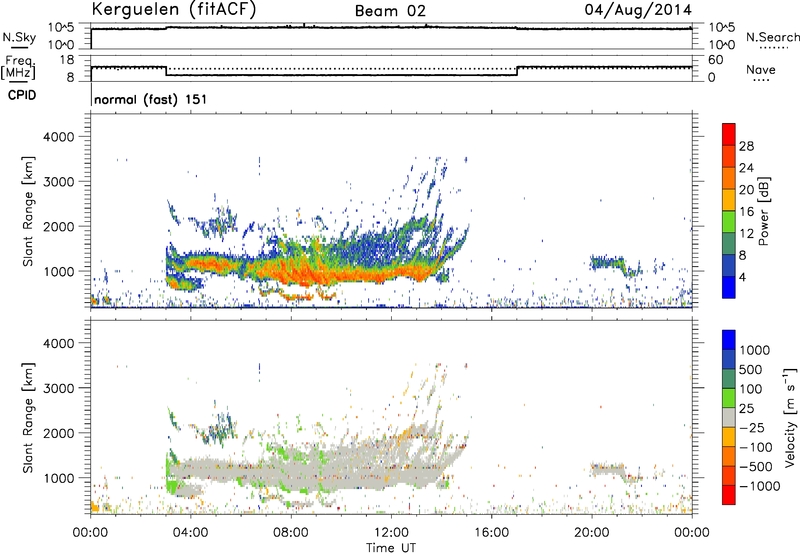Select the 'N.Sky' legend label

19,37
